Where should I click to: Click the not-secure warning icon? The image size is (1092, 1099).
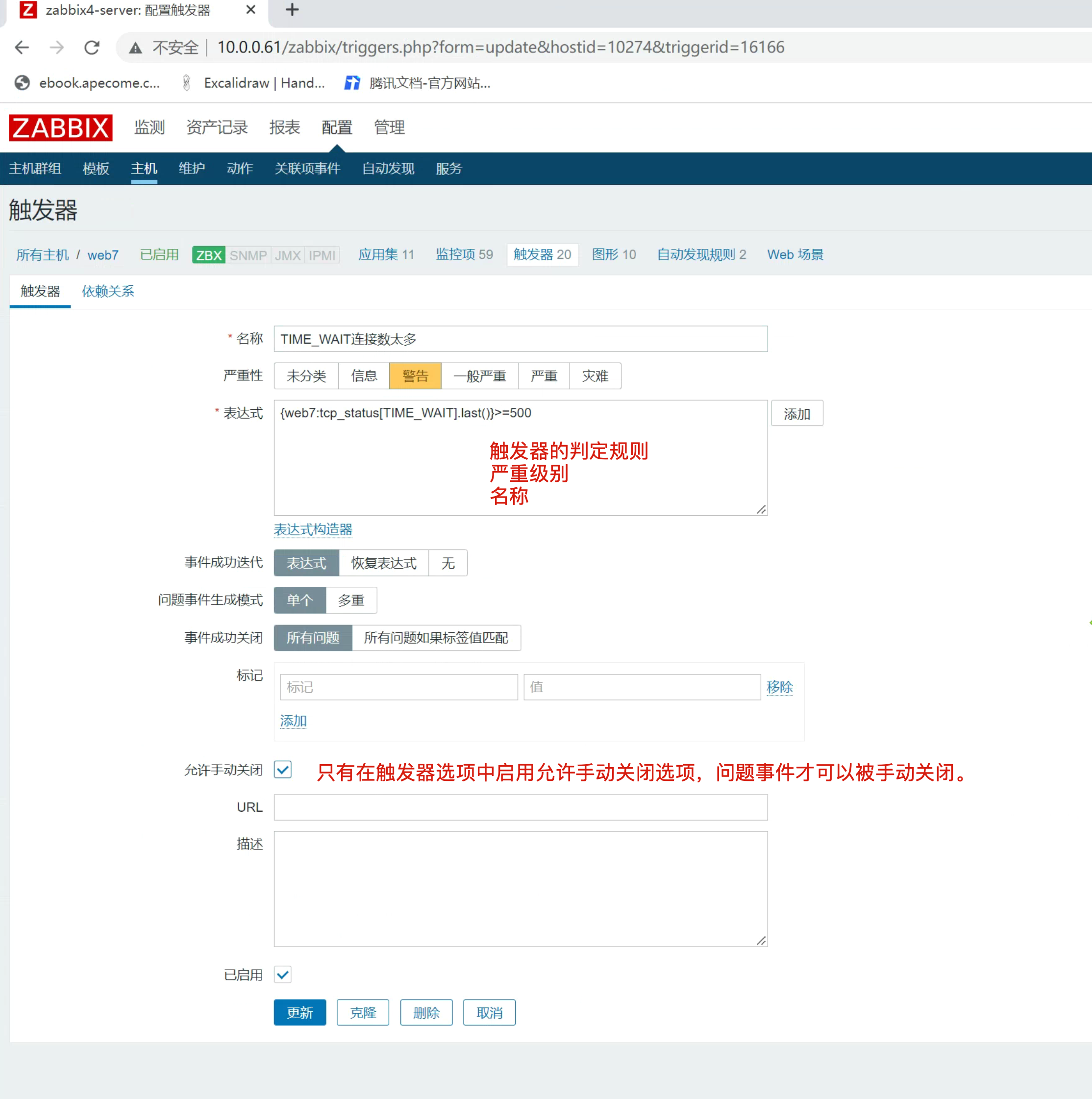point(135,48)
